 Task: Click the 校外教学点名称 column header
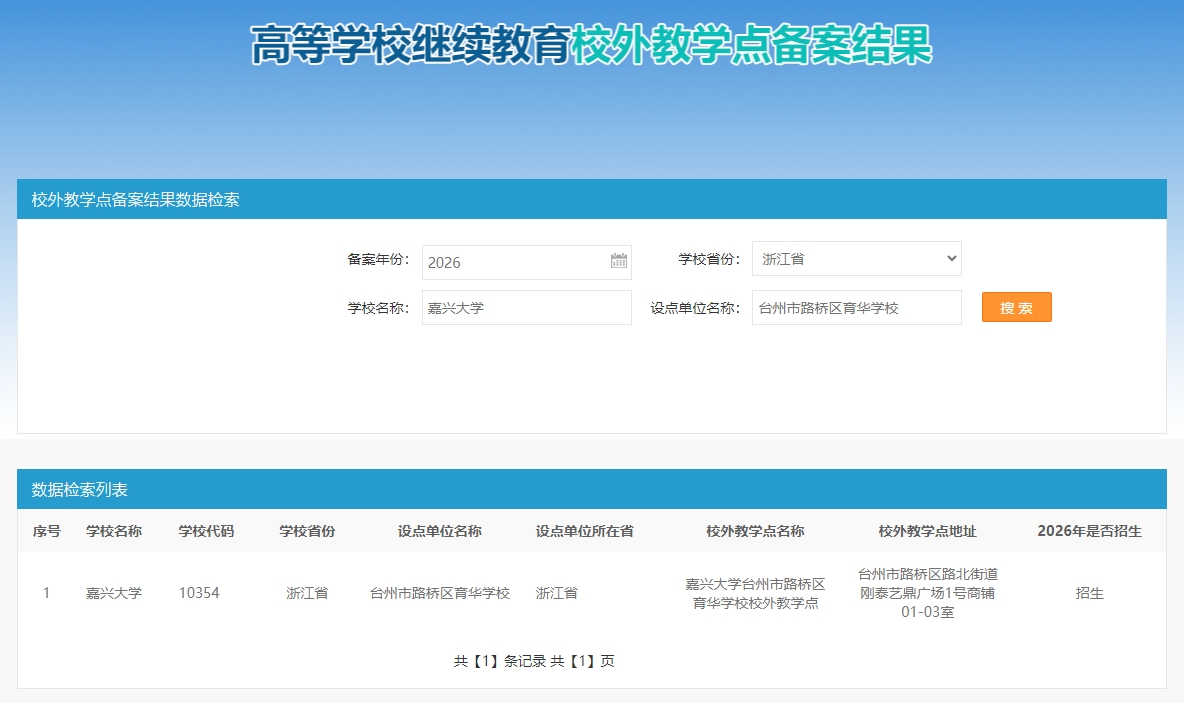coord(755,531)
